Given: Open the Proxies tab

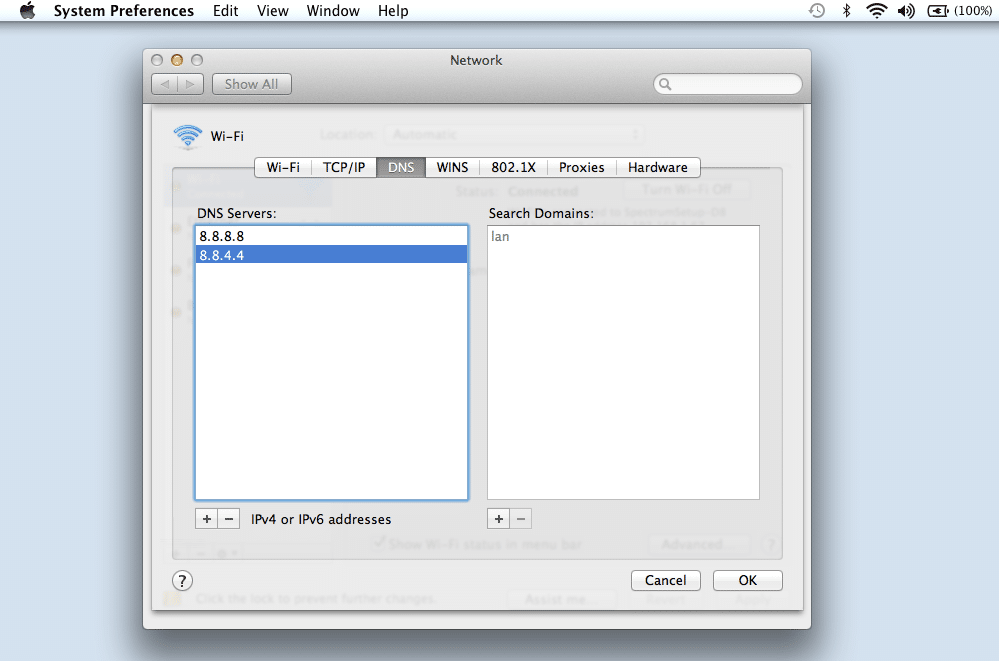Looking at the screenshot, I should pyautogui.click(x=581, y=167).
